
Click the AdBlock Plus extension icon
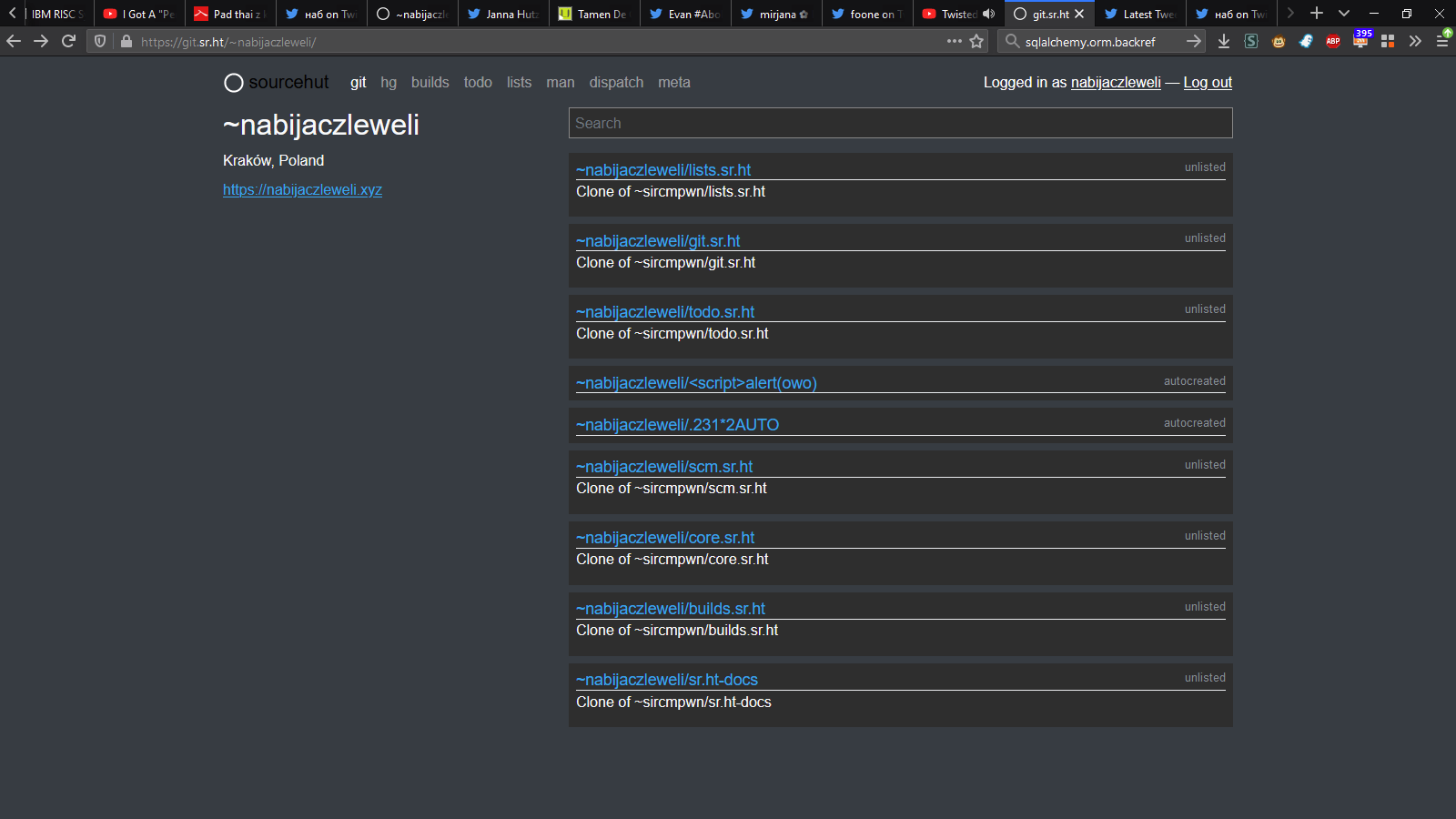(1333, 41)
